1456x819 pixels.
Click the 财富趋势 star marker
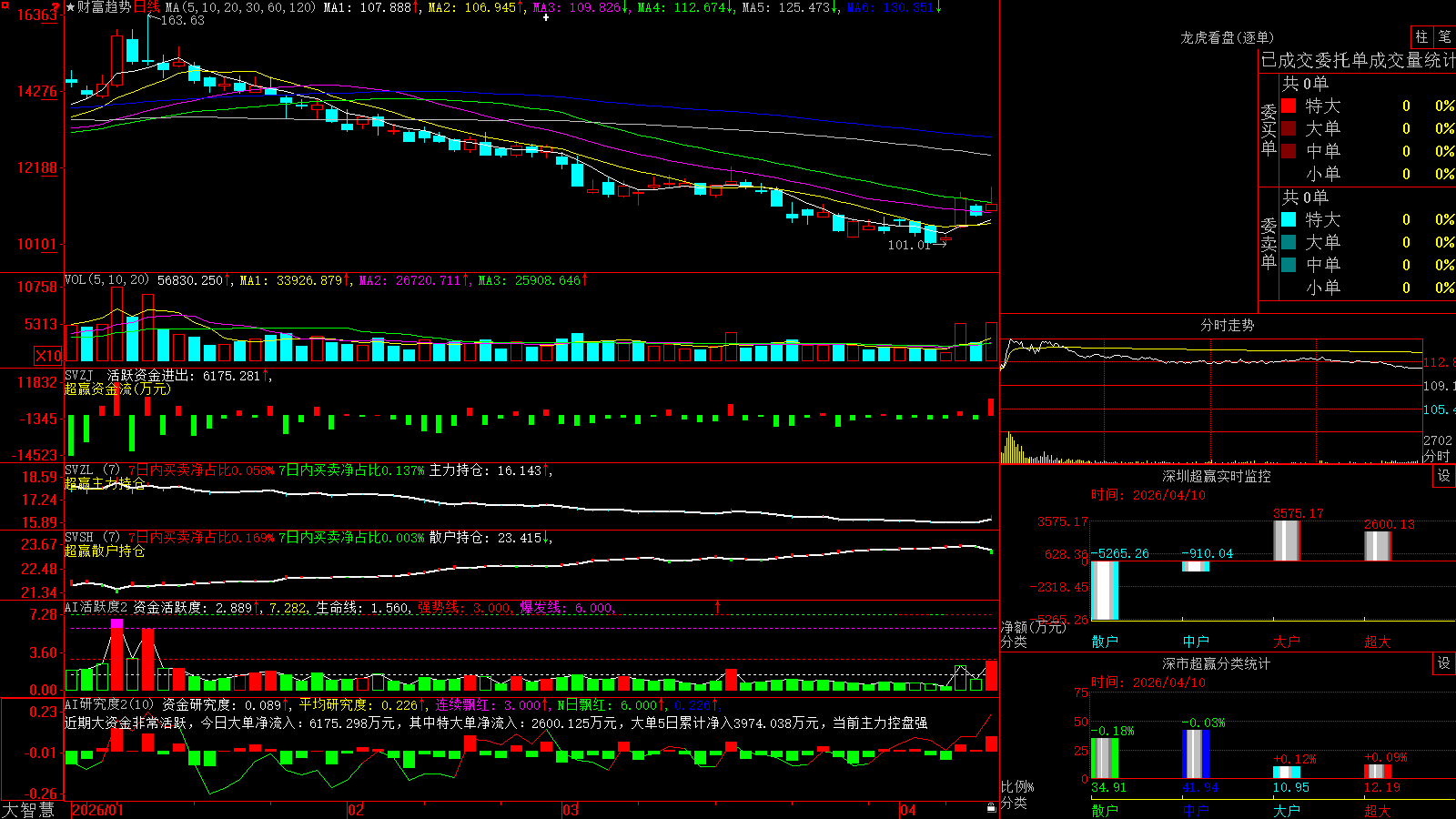coord(70,7)
